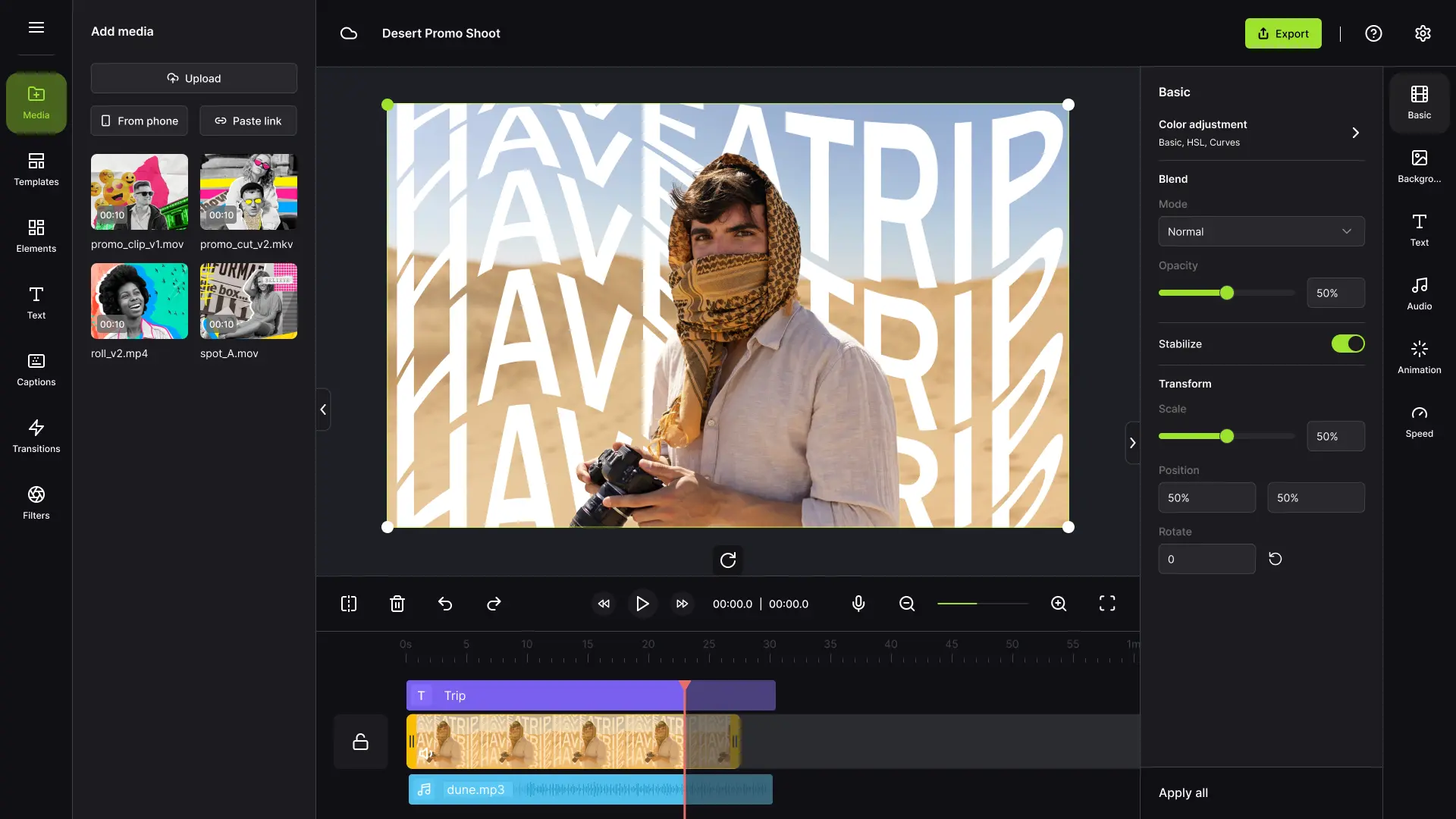Play the video preview
Viewport: 1456px width, 819px height.
[x=642, y=604]
